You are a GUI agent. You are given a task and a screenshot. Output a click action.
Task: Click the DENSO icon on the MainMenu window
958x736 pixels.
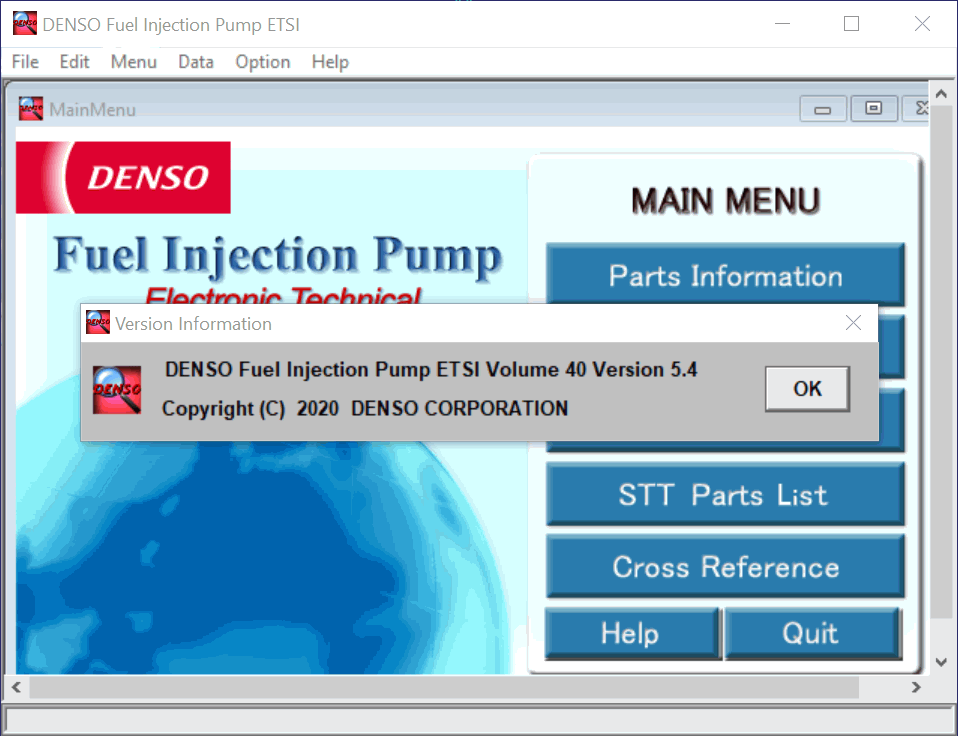tap(30, 108)
